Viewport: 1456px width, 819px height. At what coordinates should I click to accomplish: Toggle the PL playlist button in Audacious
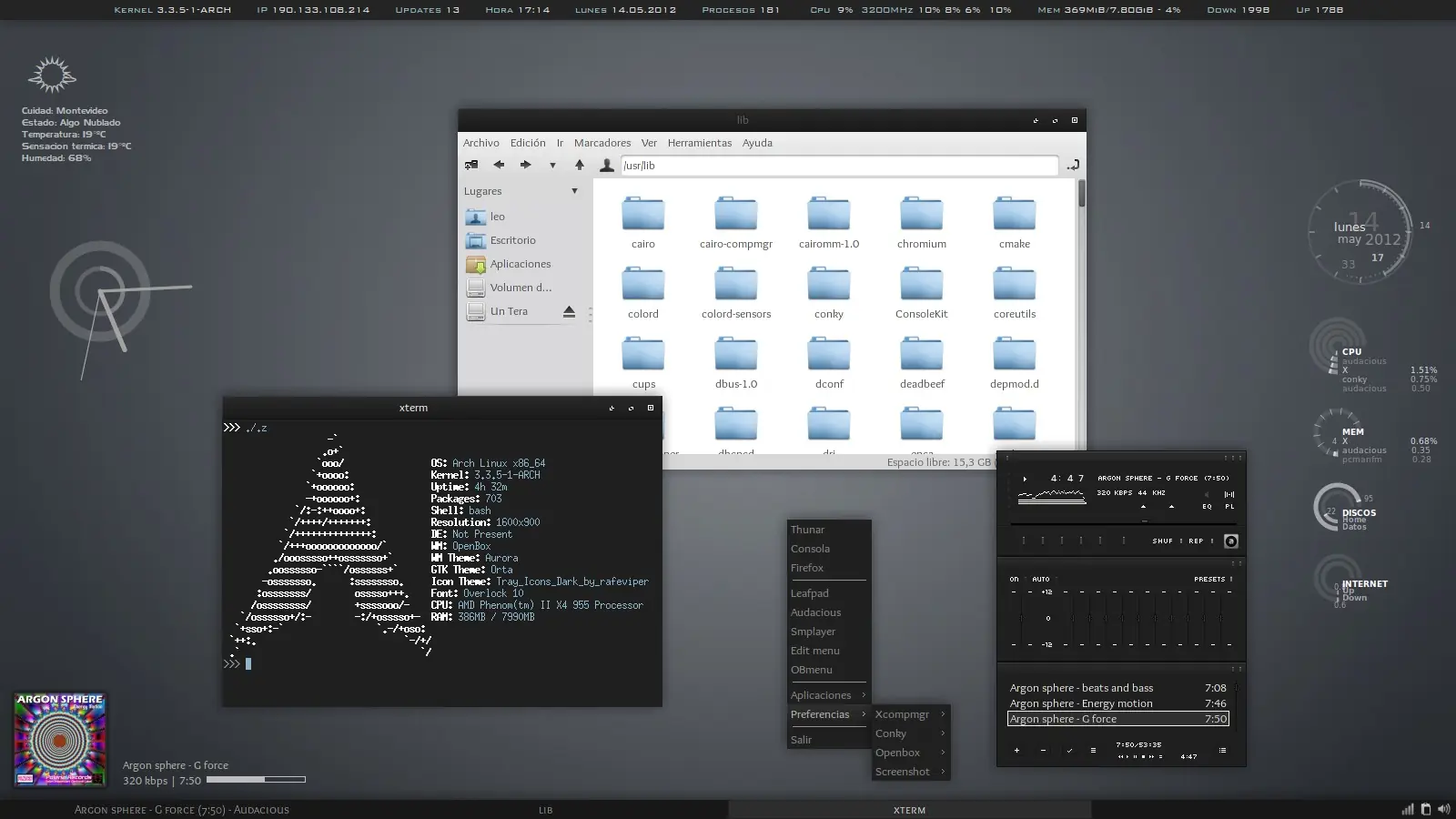point(1229,506)
